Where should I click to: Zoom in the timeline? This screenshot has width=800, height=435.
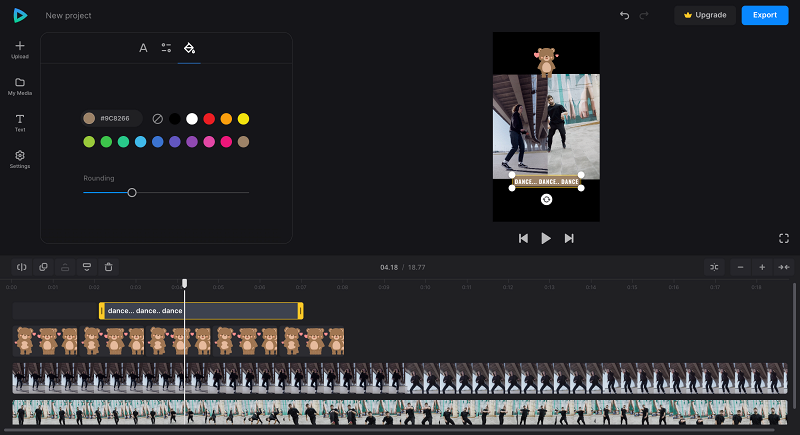(x=762, y=267)
